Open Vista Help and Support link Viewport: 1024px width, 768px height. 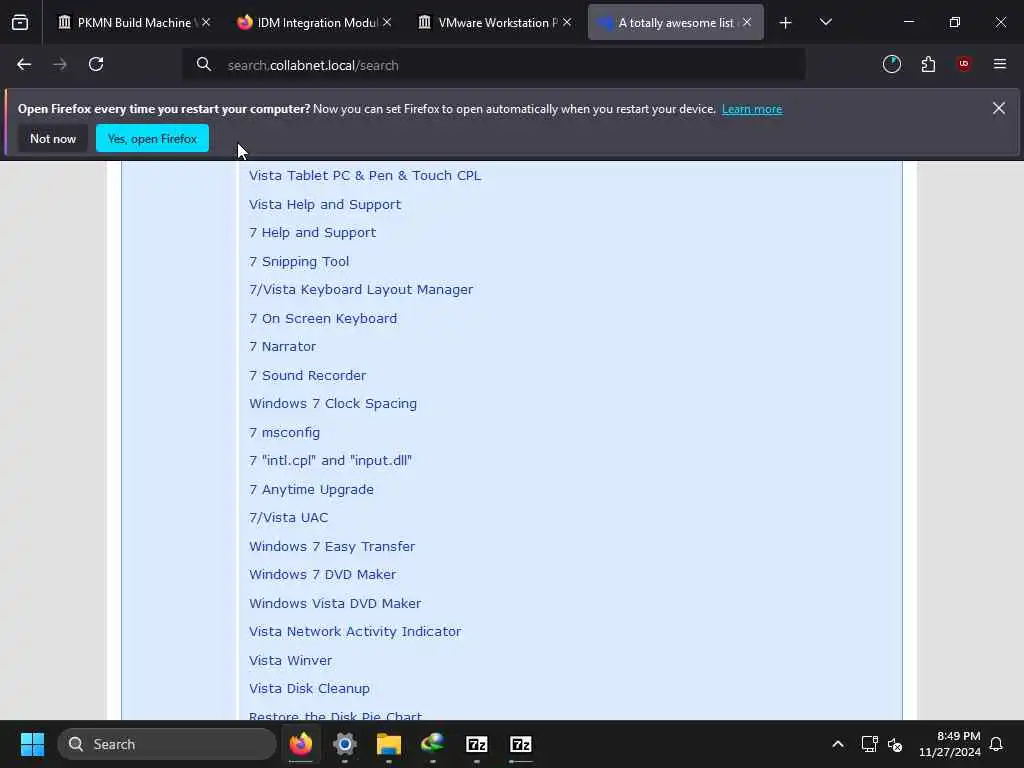[325, 204]
